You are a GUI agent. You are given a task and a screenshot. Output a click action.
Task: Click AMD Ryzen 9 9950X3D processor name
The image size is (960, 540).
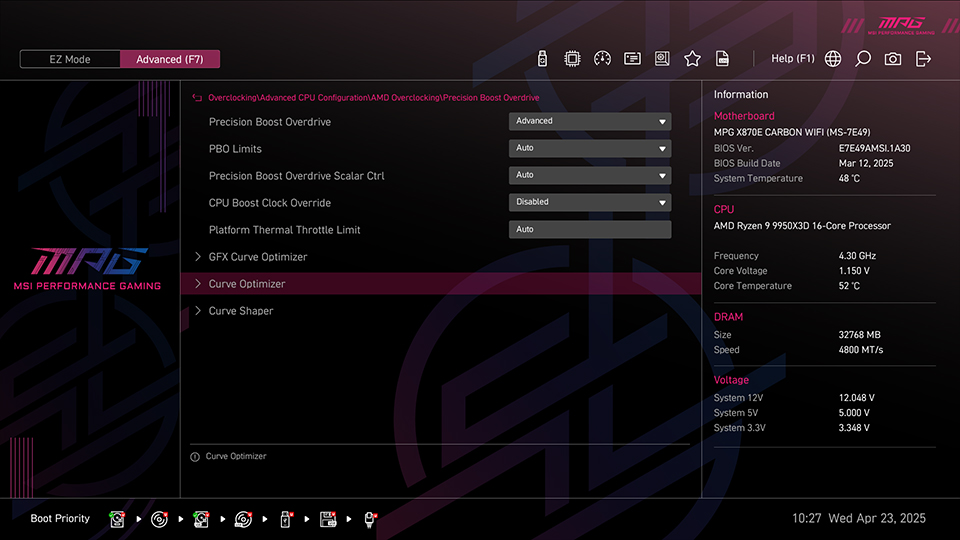pos(802,226)
